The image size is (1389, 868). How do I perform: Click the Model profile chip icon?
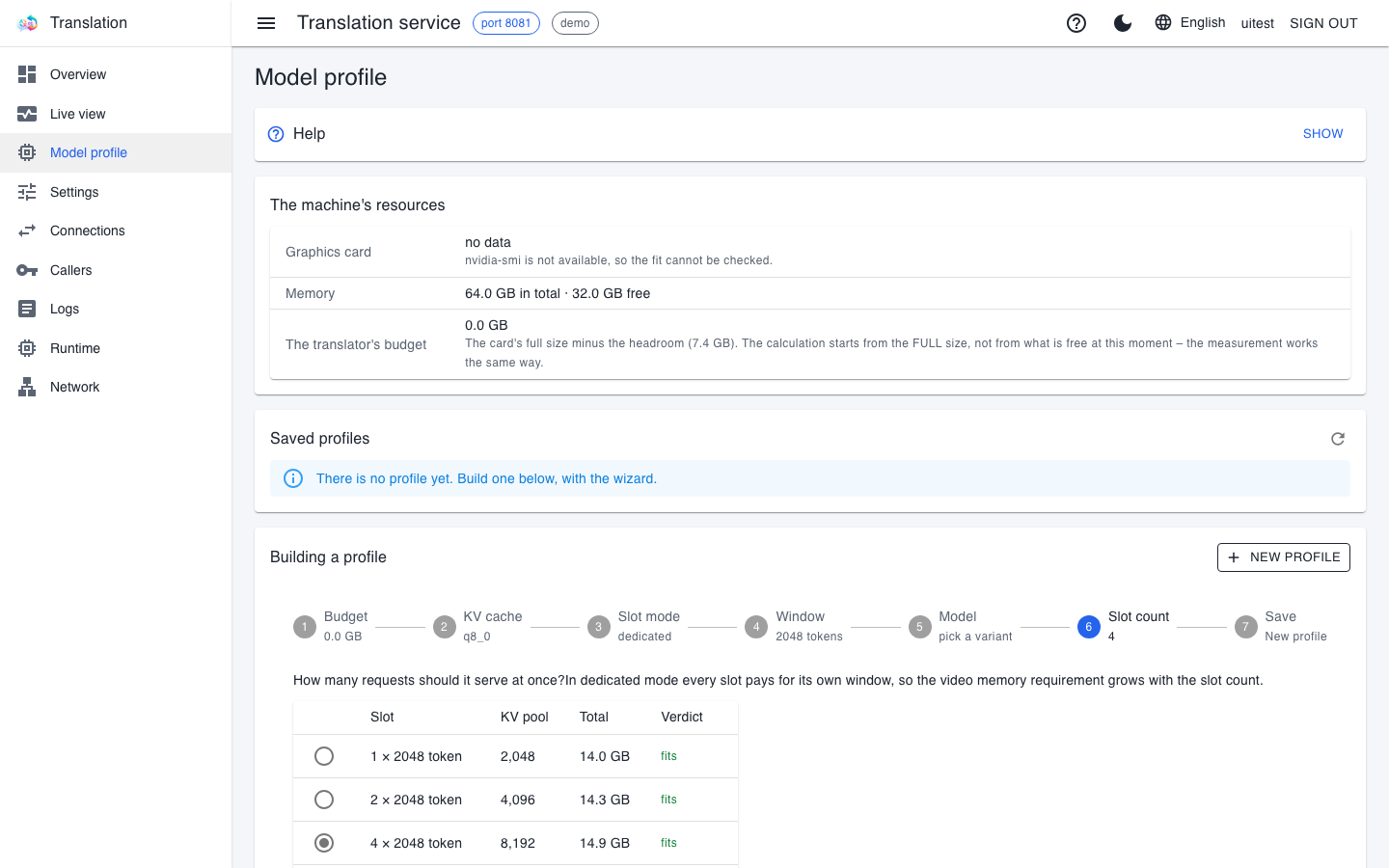(27, 152)
